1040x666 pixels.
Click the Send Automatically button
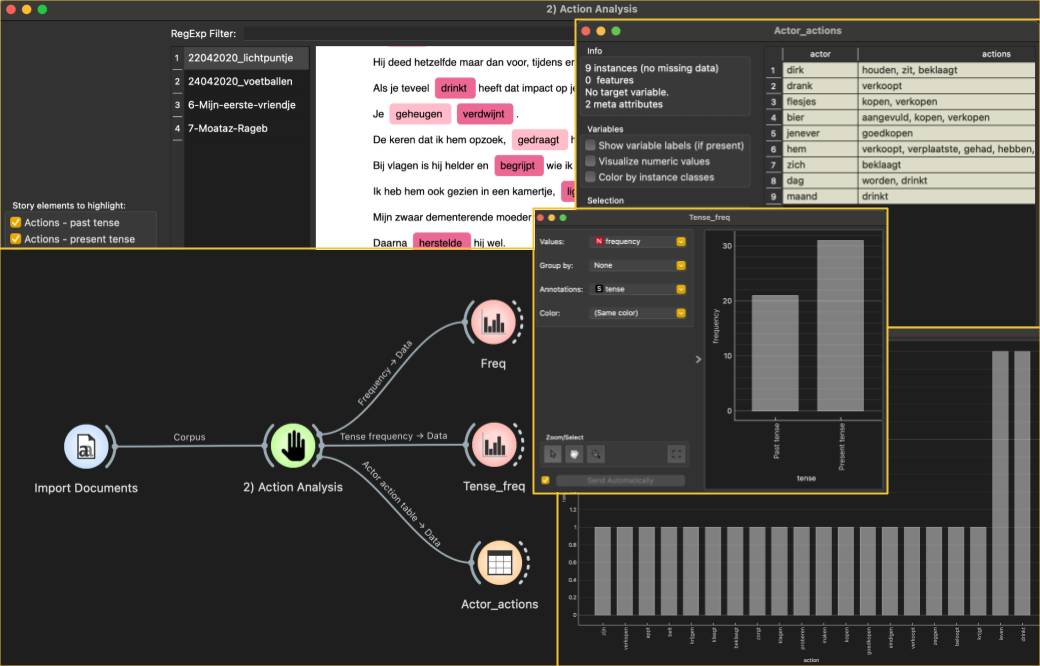click(620, 480)
